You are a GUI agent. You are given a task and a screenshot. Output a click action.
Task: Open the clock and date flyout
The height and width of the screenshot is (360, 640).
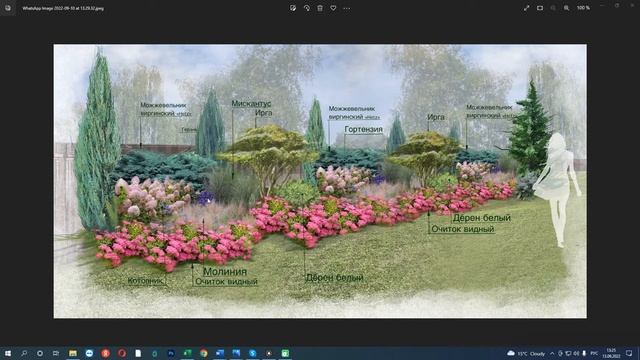[x=611, y=353]
